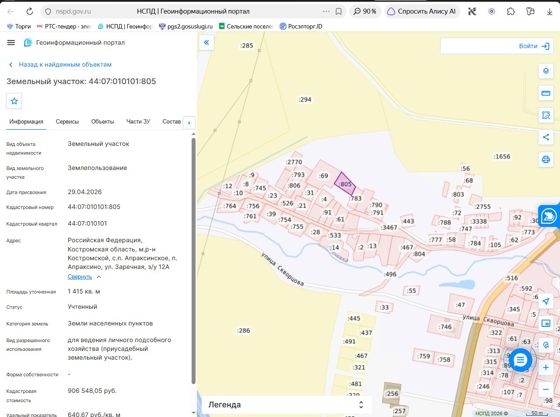Collapse the side panel with double chevron
Viewport: 560px width, 417px height.
(x=206, y=42)
